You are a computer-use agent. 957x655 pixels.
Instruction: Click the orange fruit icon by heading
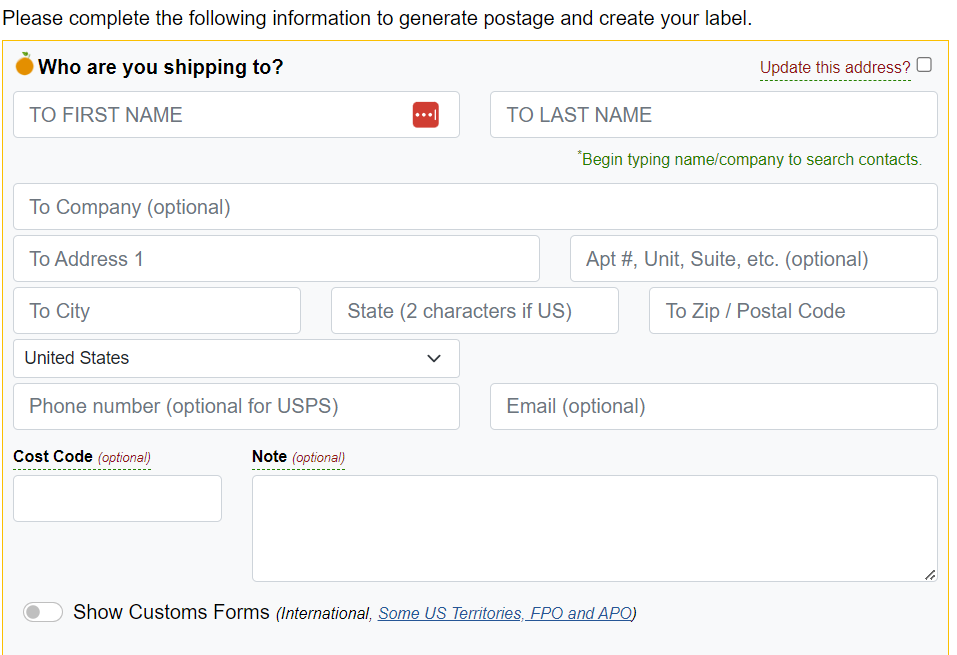(x=24, y=64)
